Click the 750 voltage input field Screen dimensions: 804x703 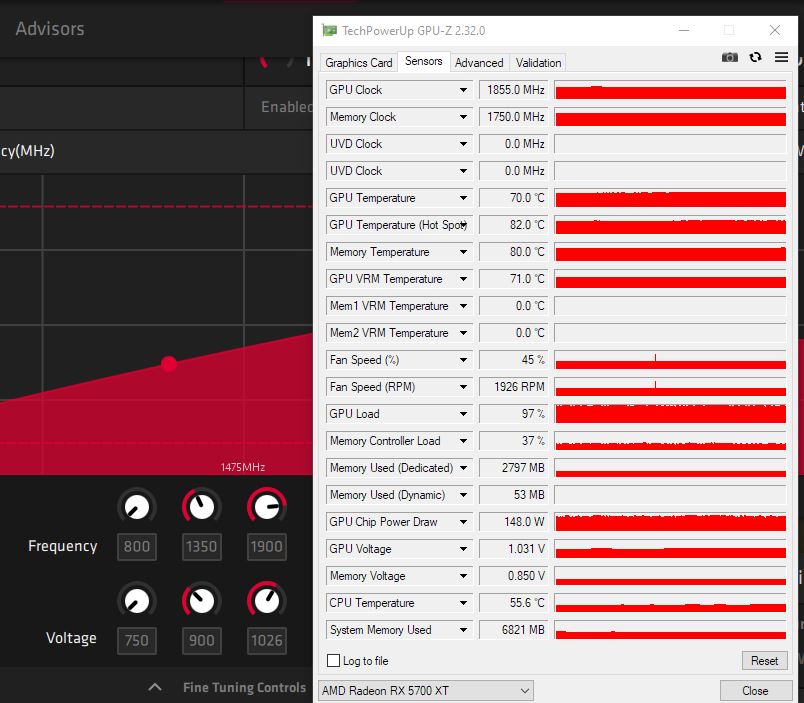coord(136,640)
